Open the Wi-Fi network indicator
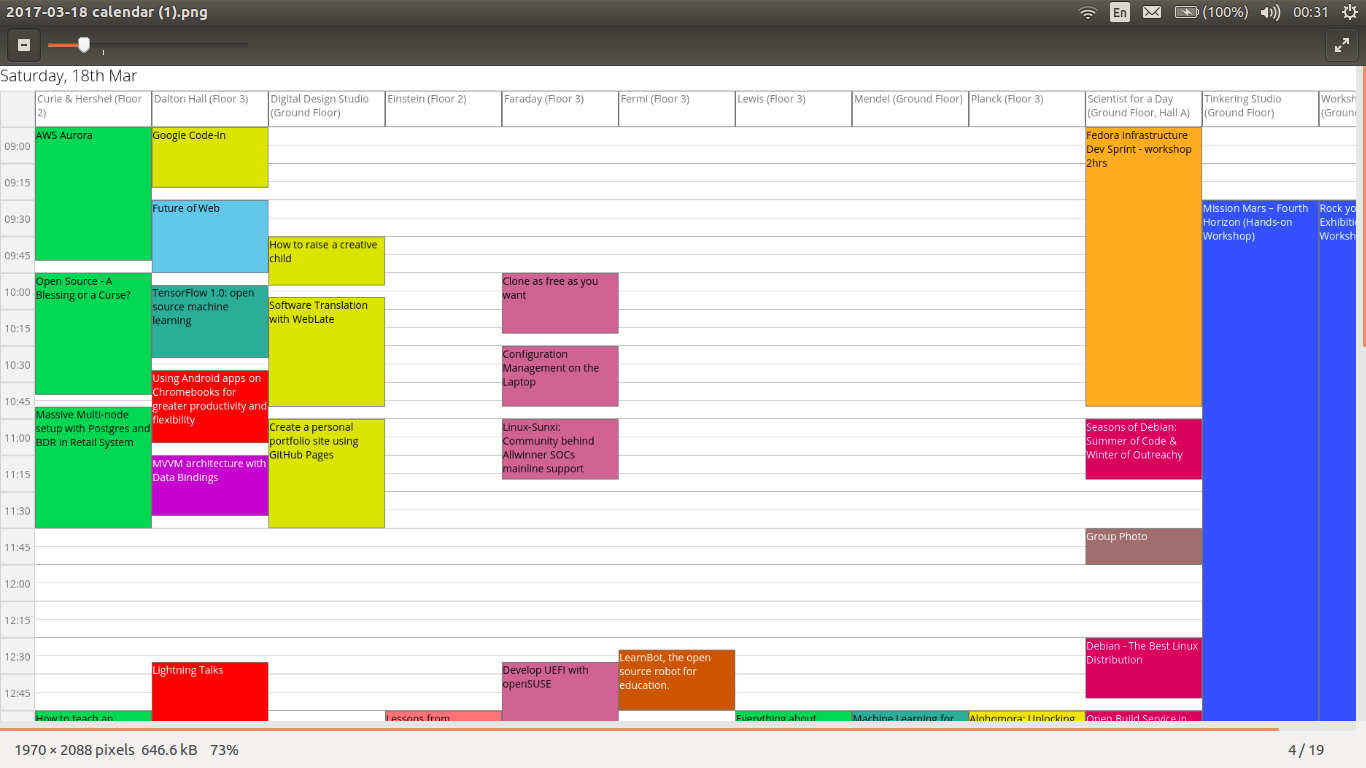Screen dimensions: 1366x768 pos(1088,12)
